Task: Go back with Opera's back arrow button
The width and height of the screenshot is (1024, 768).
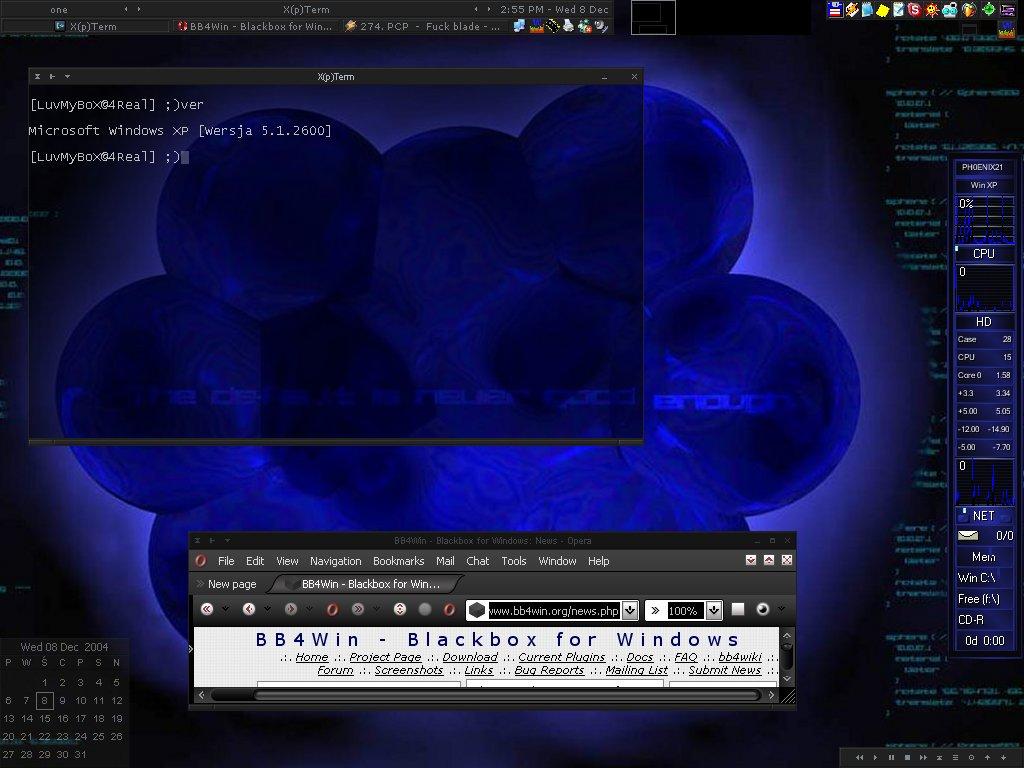Action: (x=249, y=609)
